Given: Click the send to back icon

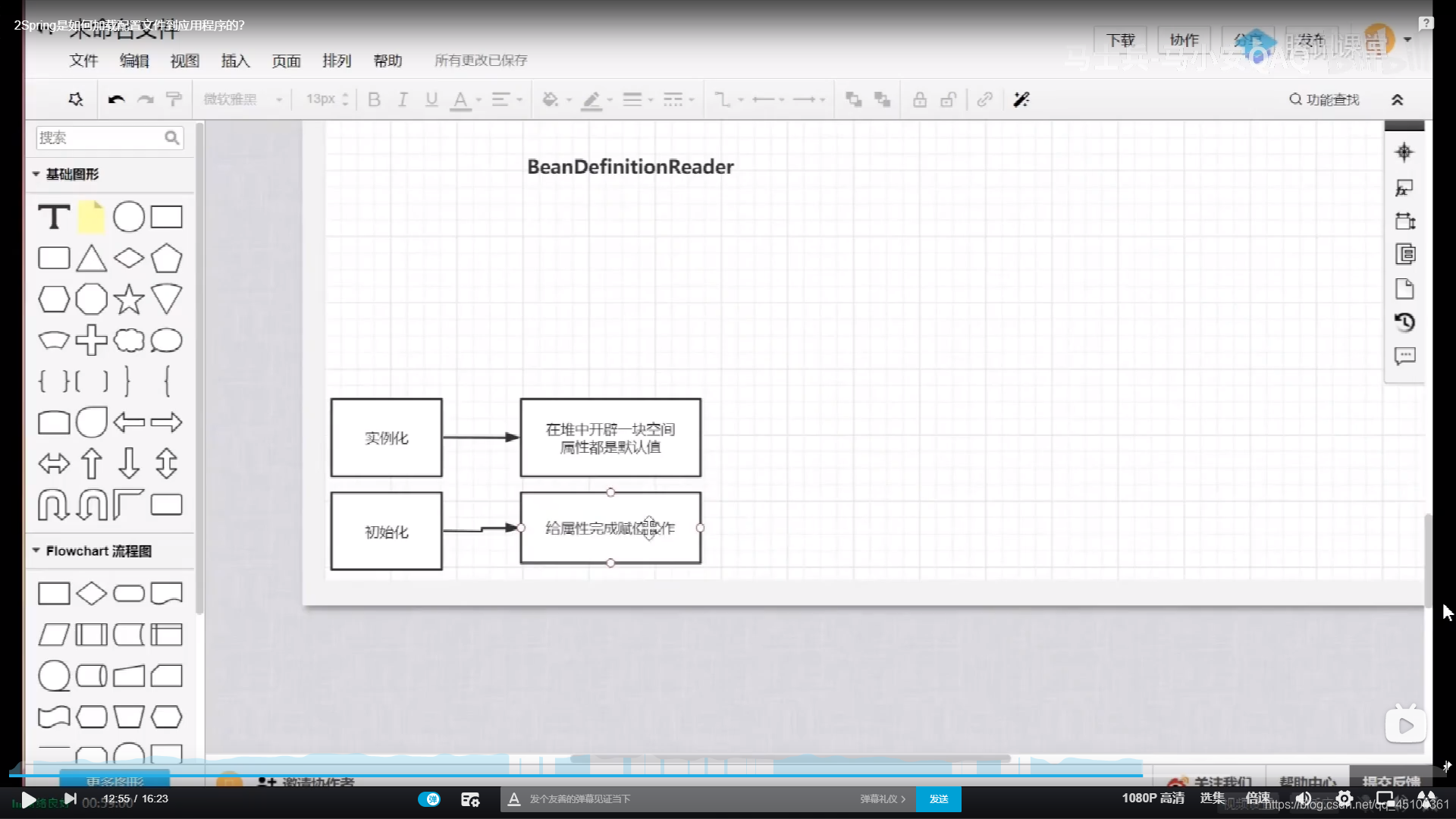Looking at the screenshot, I should (x=882, y=99).
